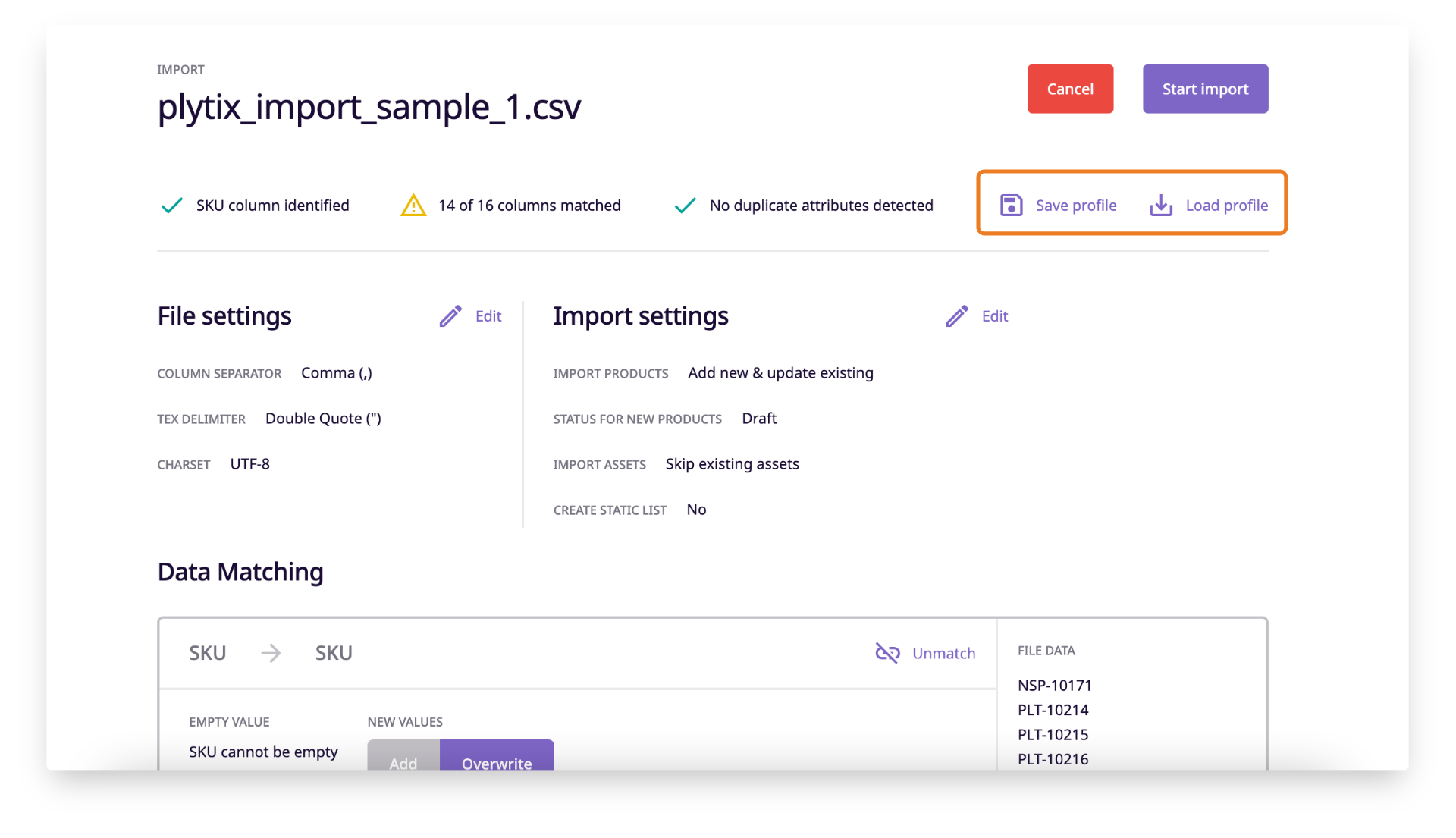
Task: Click the yellow warning triangle icon
Action: 413,206
